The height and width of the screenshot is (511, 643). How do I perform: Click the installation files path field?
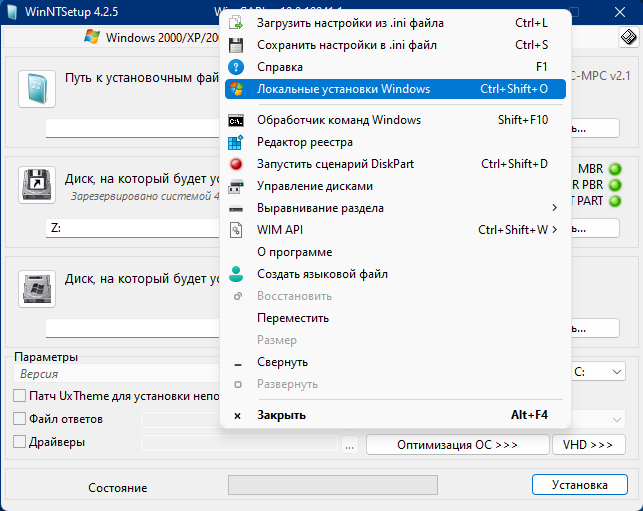click(x=133, y=128)
